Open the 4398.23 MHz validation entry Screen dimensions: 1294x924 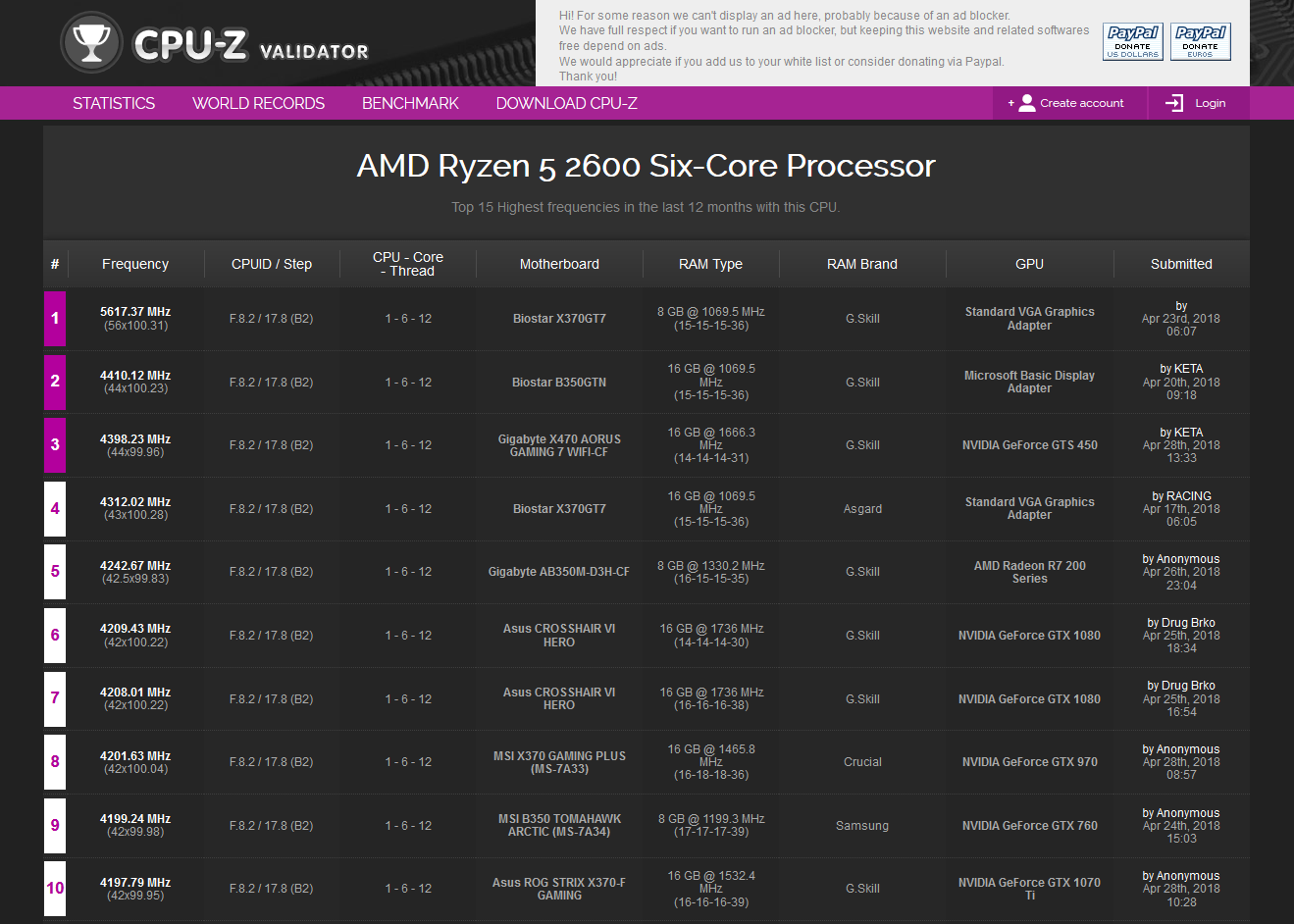click(x=135, y=439)
